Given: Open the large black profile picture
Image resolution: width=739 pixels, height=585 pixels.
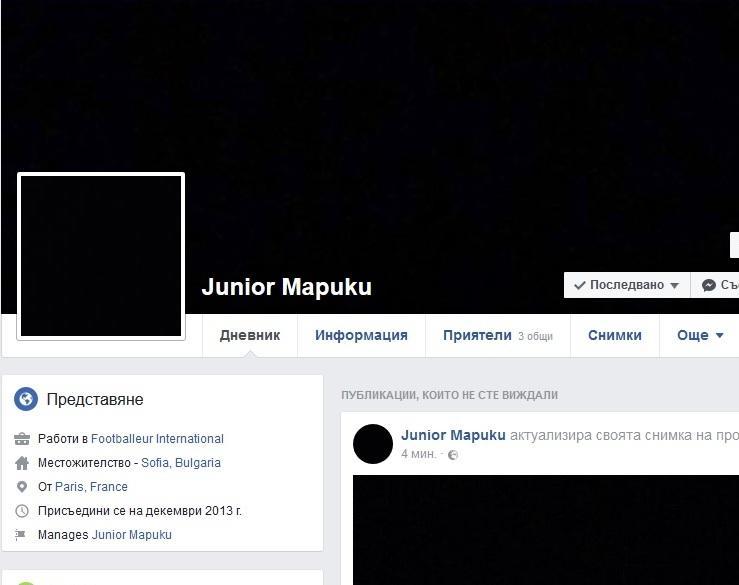Looking at the screenshot, I should click(101, 256).
